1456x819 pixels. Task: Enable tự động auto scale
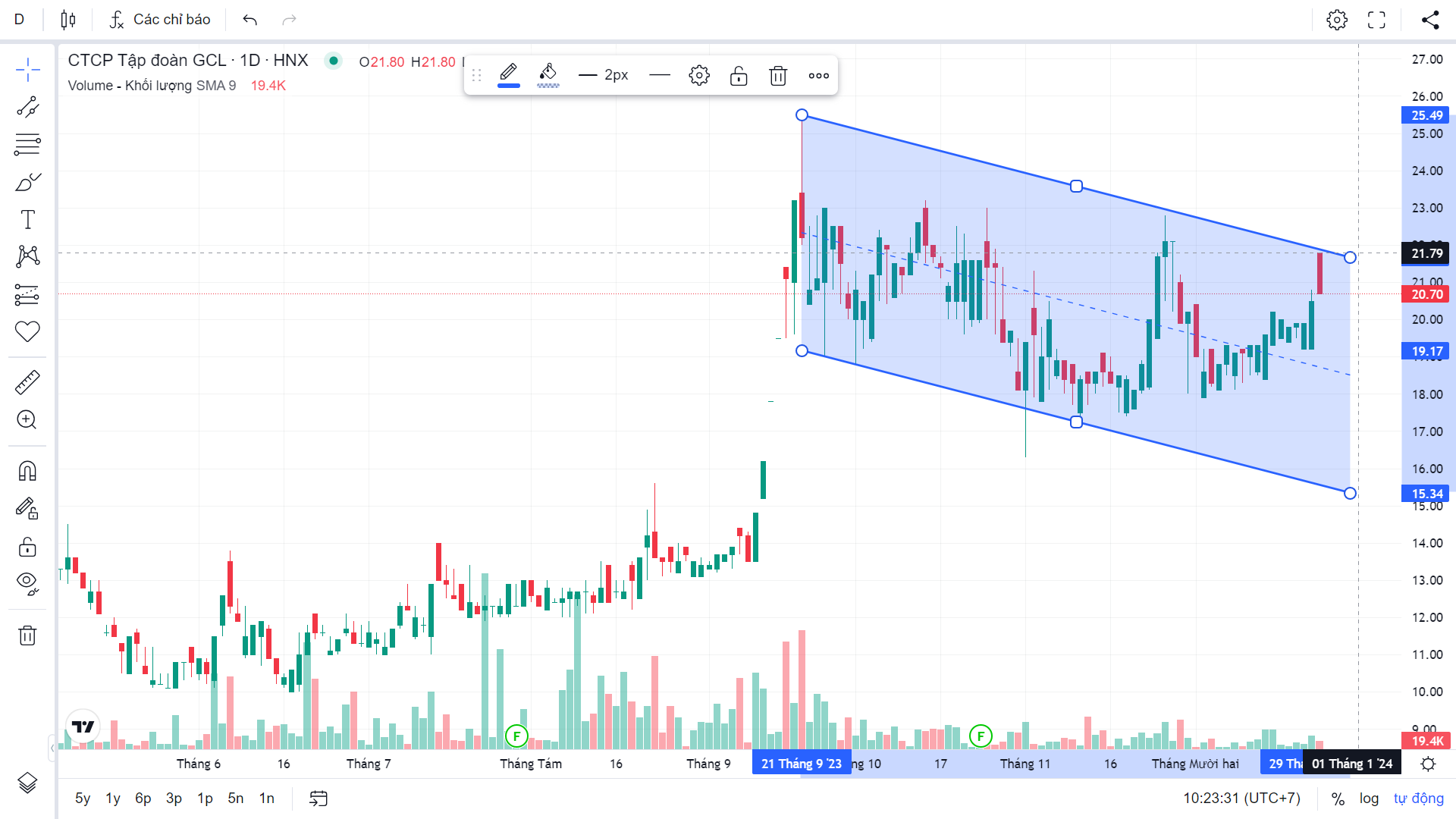click(x=1418, y=799)
